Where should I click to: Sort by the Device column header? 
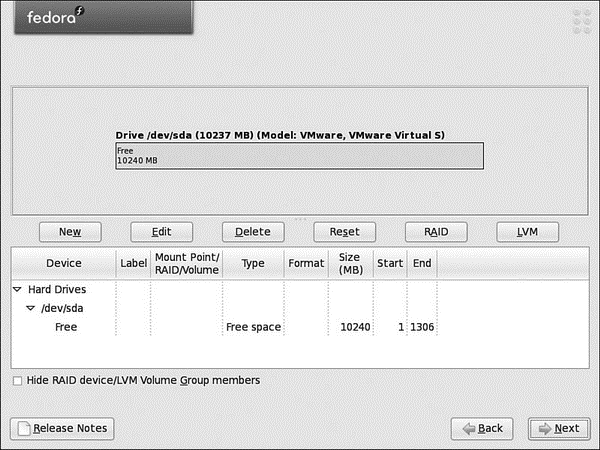(x=64, y=263)
